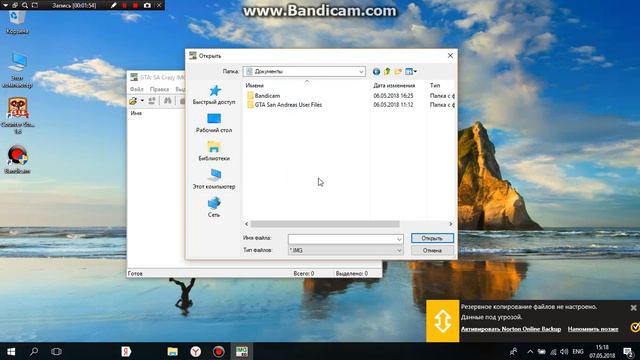Select Рабочий стол in places bar

(214, 123)
